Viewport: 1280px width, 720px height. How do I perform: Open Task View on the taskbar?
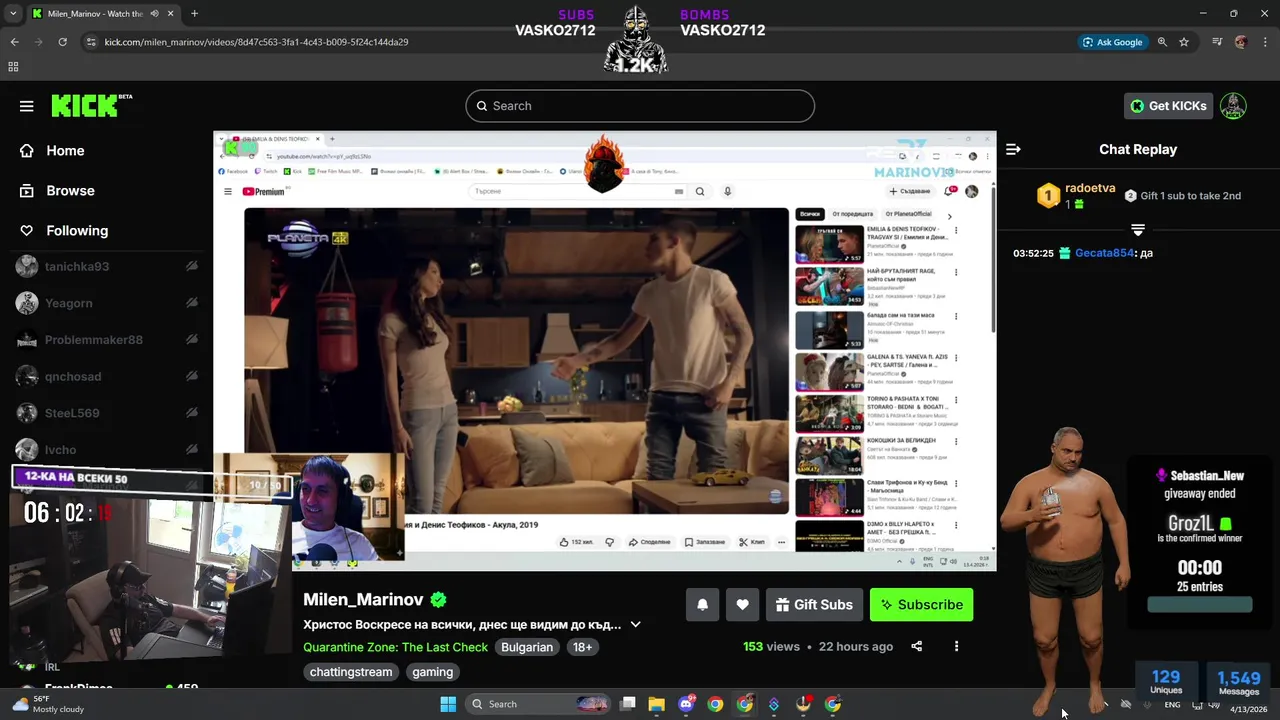(627, 704)
